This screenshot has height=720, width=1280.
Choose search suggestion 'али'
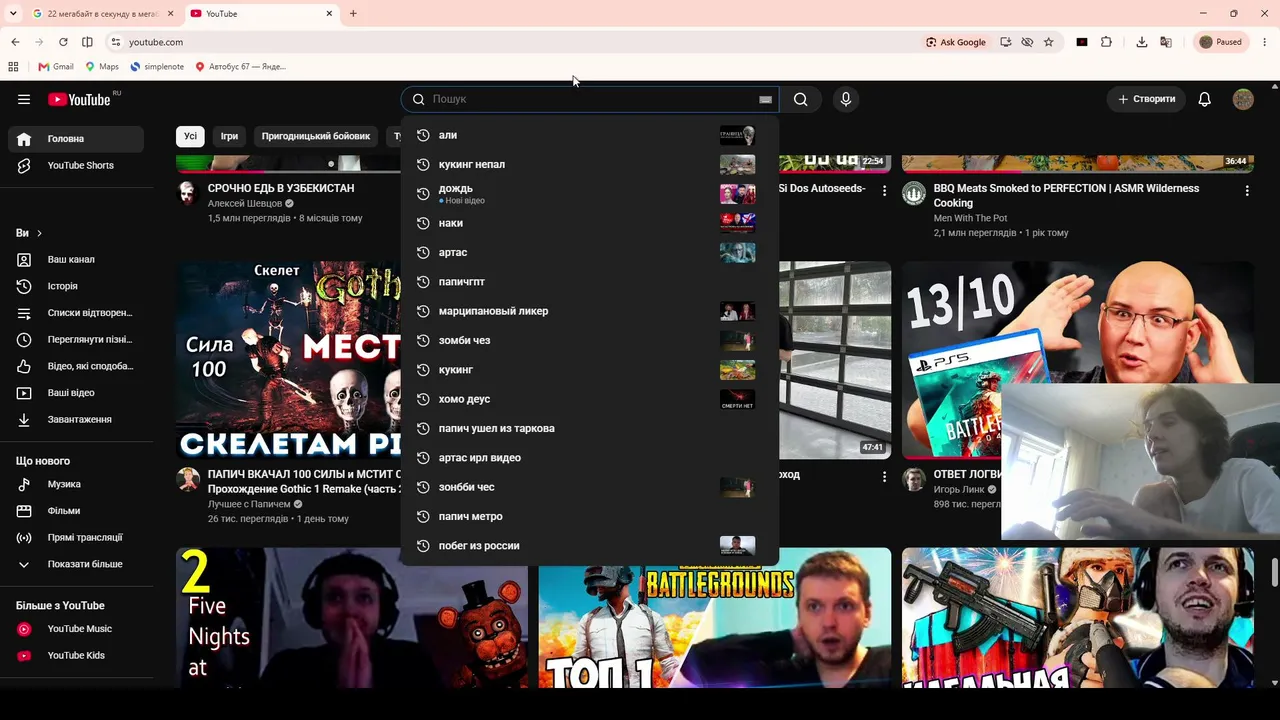(589, 135)
